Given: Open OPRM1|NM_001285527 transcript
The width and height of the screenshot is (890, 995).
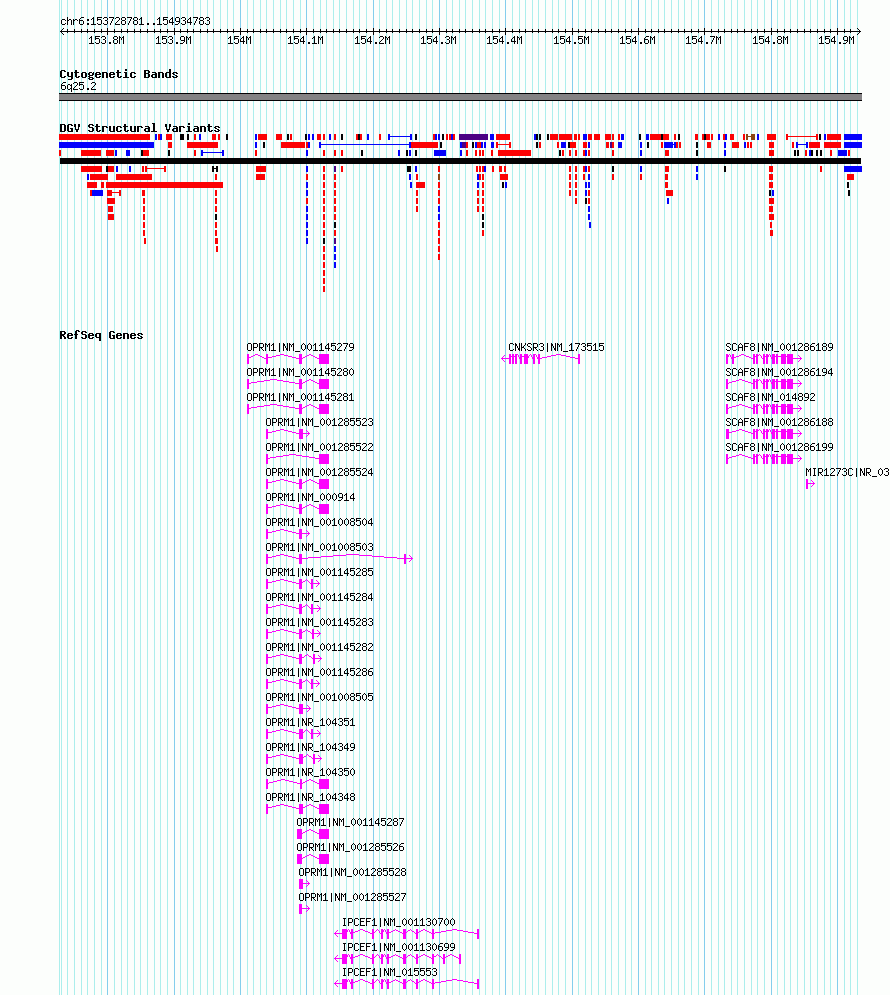Looking at the screenshot, I should coord(352,897).
